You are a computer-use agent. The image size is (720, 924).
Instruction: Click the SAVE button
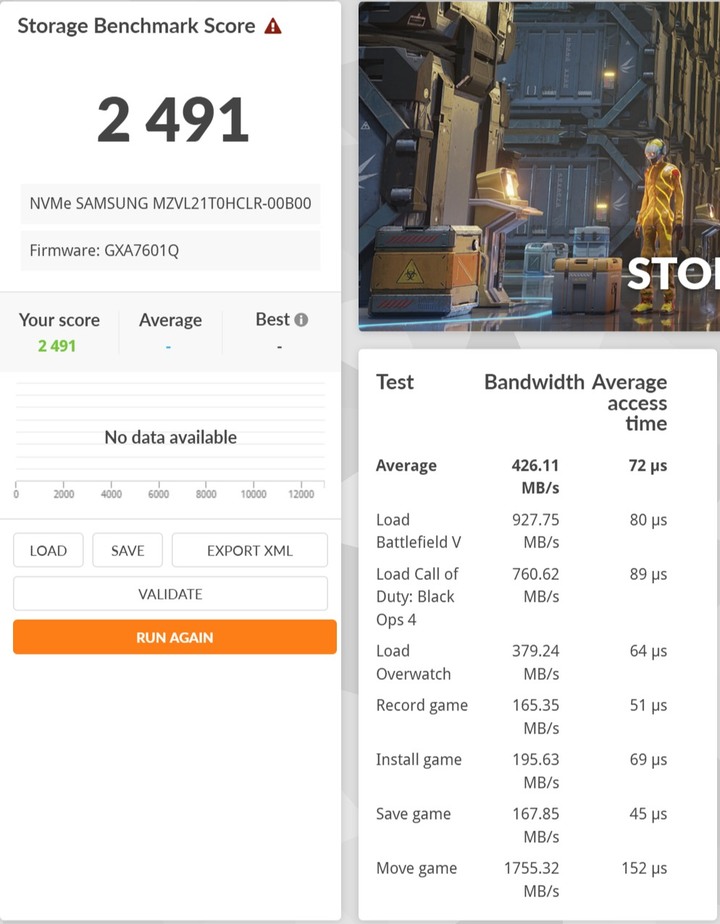pyautogui.click(x=127, y=550)
